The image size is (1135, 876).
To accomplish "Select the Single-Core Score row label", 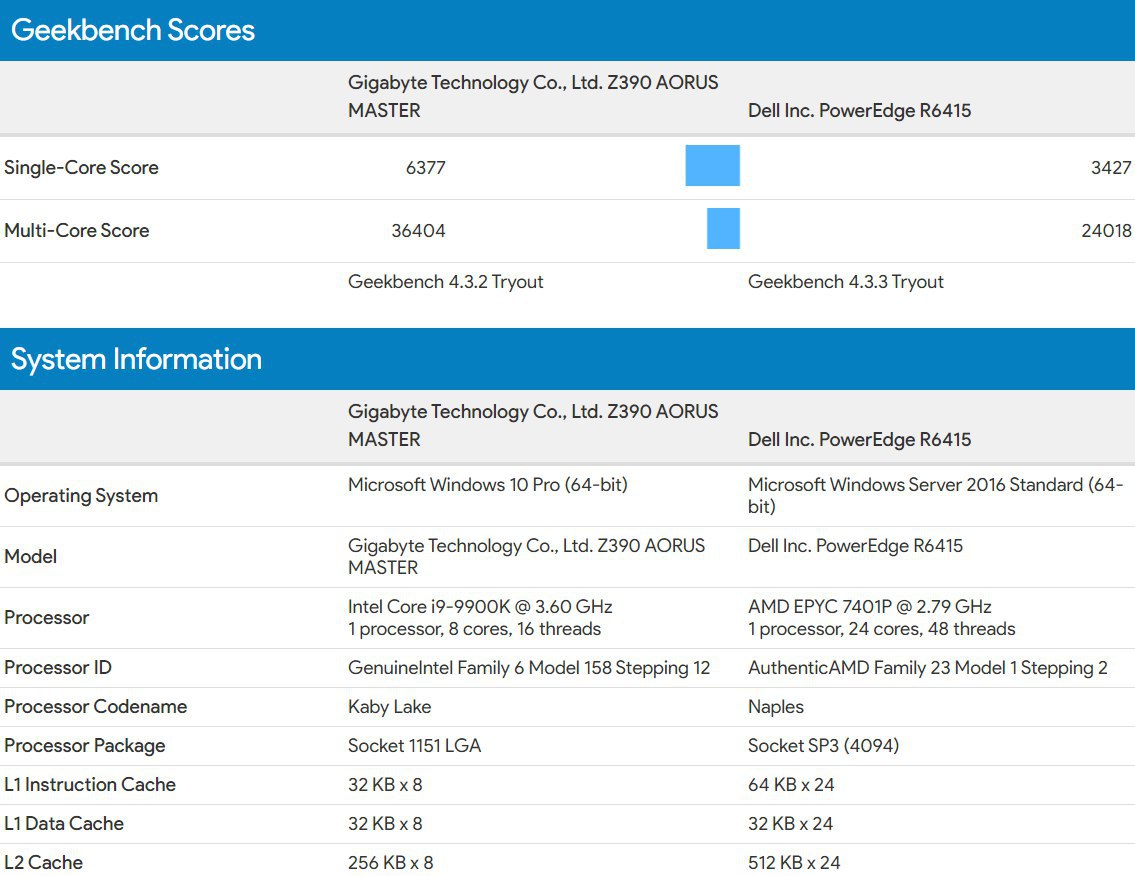I will coord(81,167).
